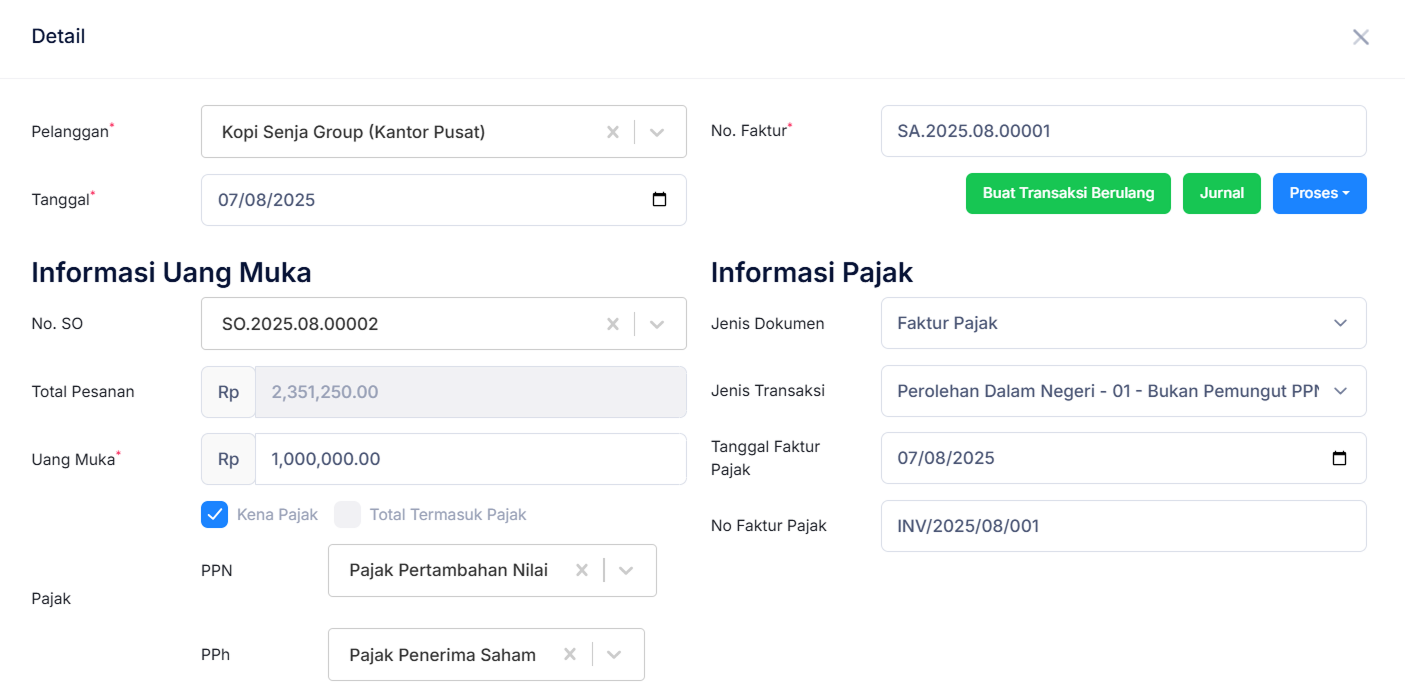The width and height of the screenshot is (1405, 695).
Task: Expand the No. SO selection list
Action: pos(657,323)
